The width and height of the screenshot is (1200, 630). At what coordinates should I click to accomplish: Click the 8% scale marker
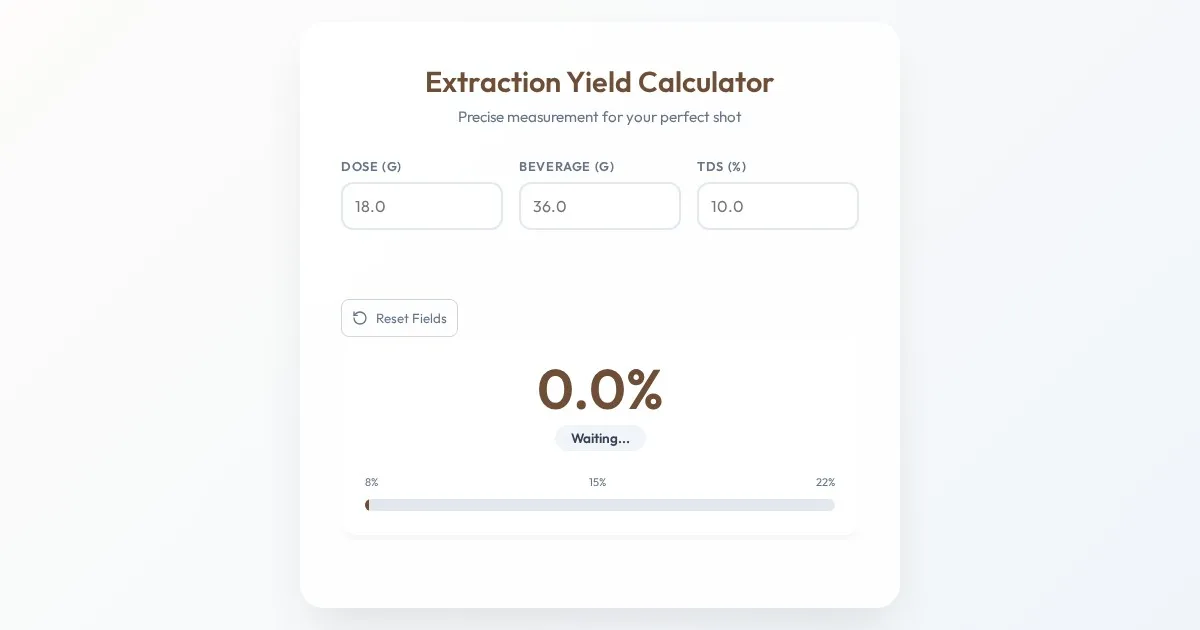pos(372,482)
